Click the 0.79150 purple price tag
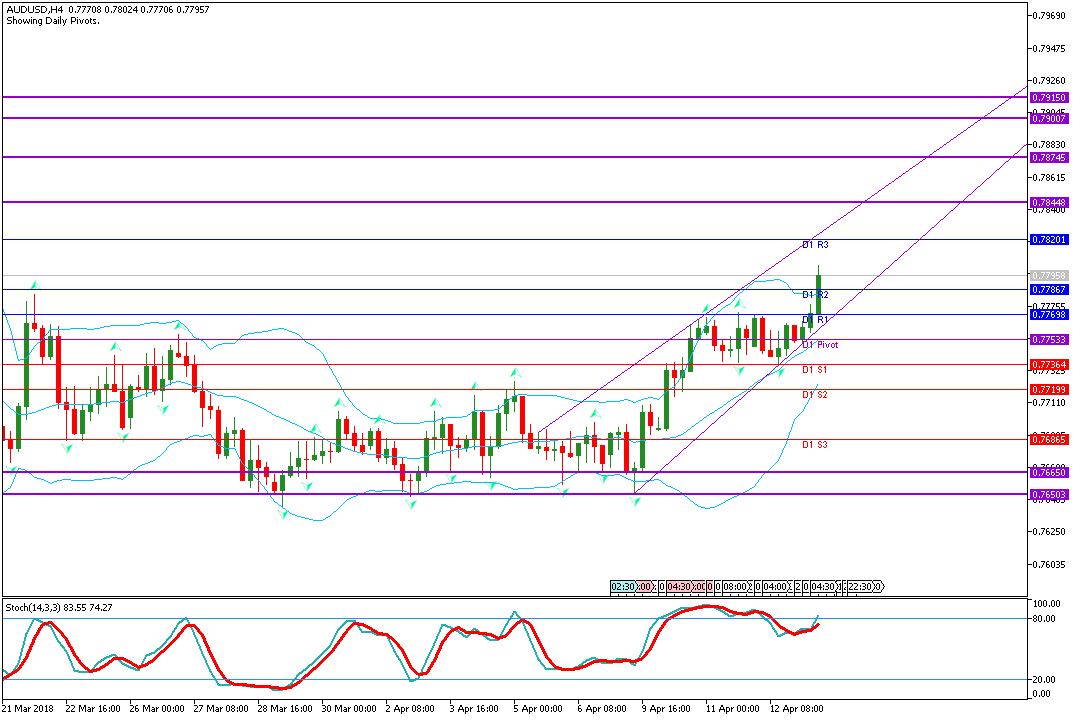The image size is (1080, 720). tap(1049, 98)
